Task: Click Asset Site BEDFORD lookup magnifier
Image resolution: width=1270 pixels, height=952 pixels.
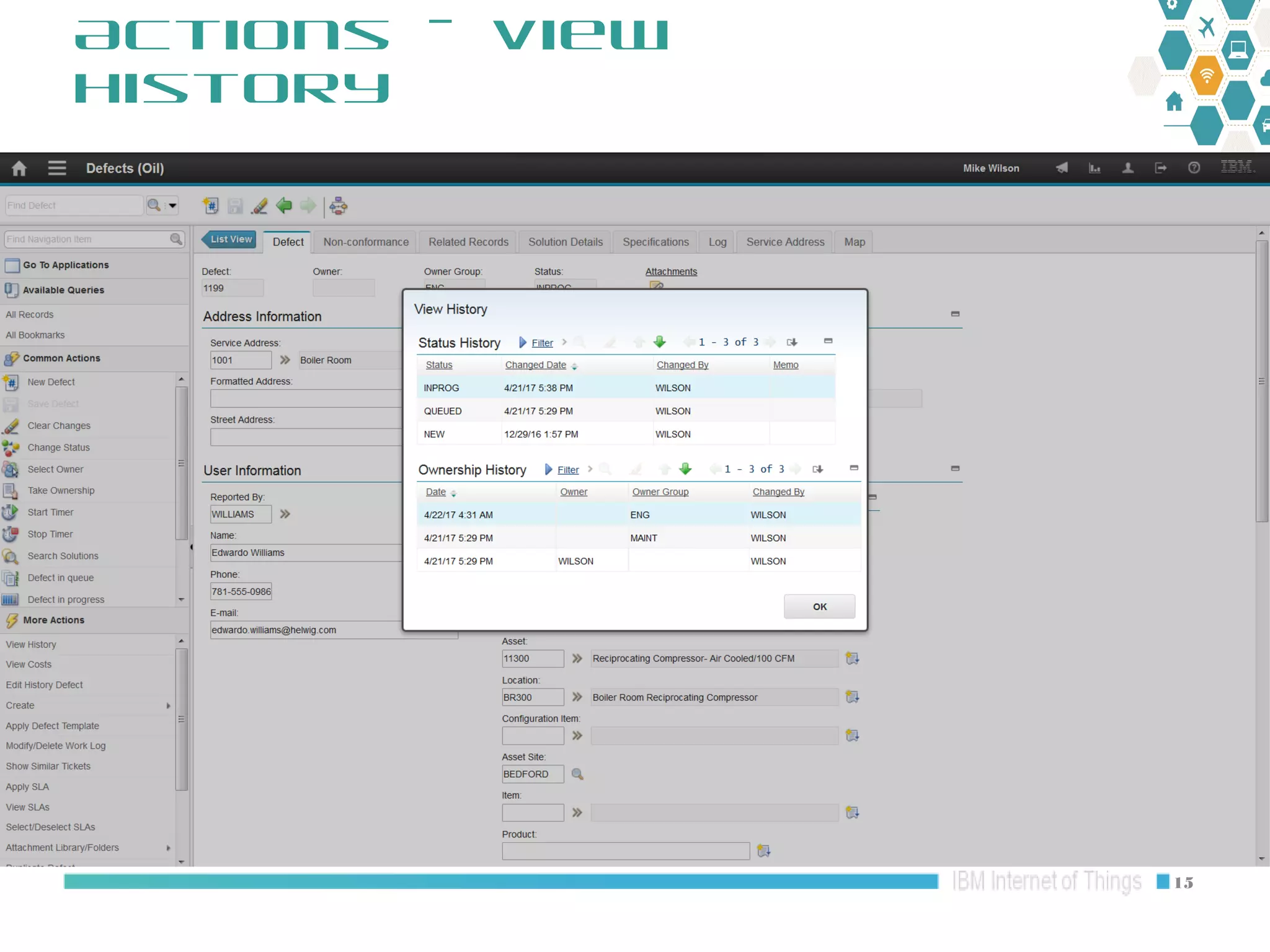Action: (x=577, y=774)
